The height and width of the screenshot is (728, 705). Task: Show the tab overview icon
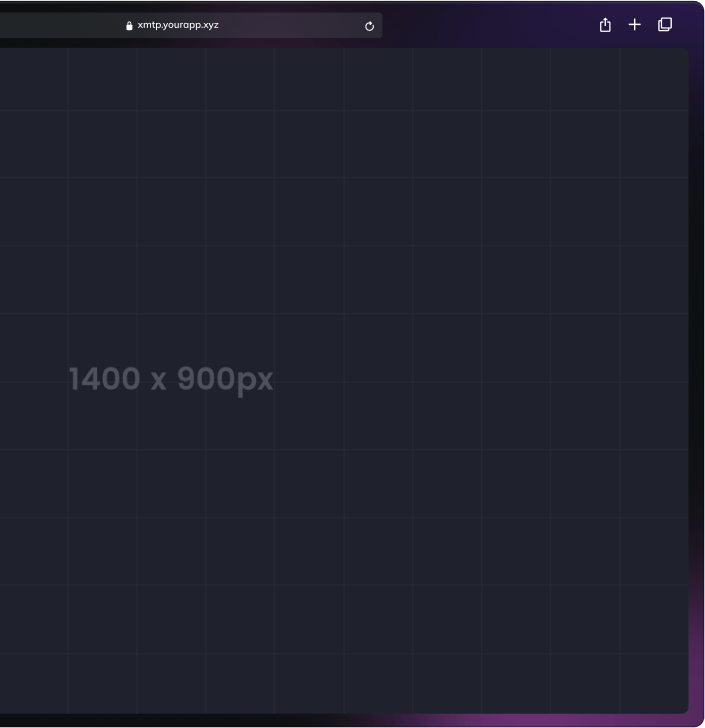(665, 25)
